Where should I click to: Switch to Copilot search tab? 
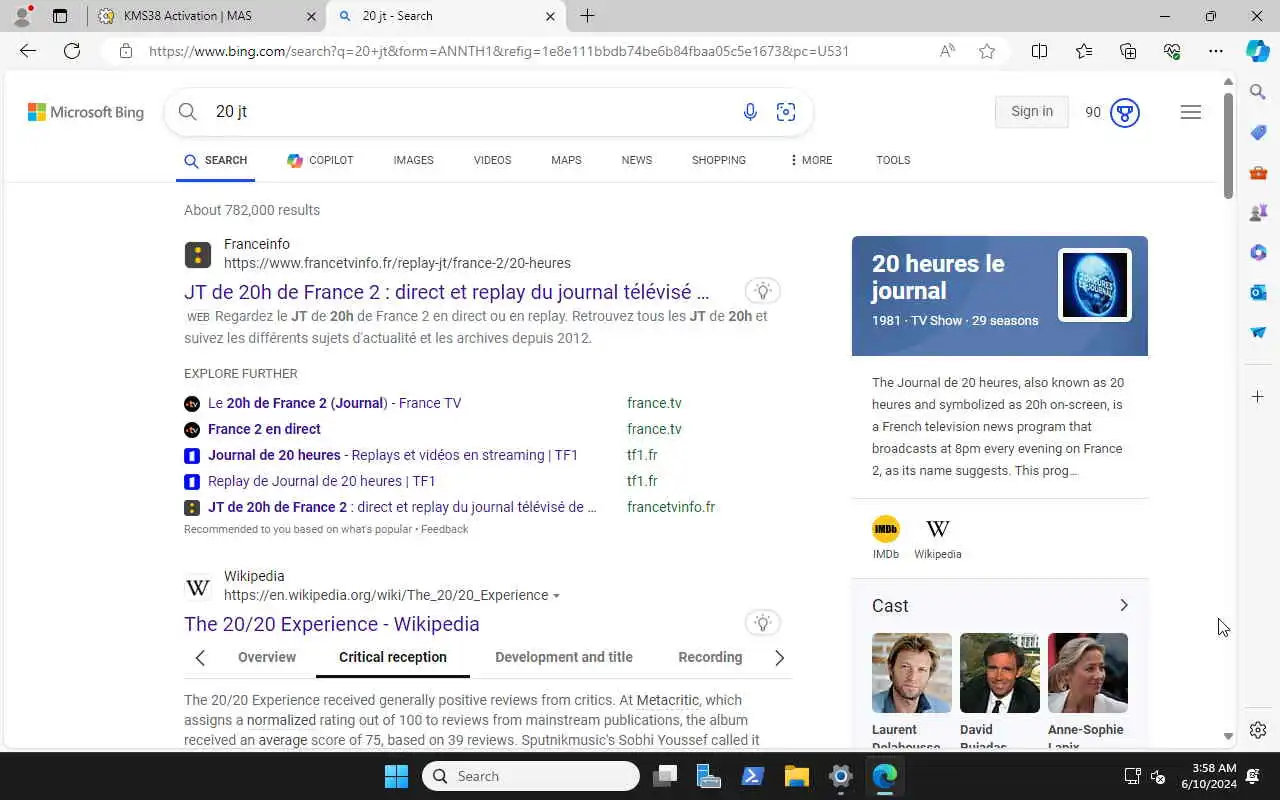[x=320, y=160]
